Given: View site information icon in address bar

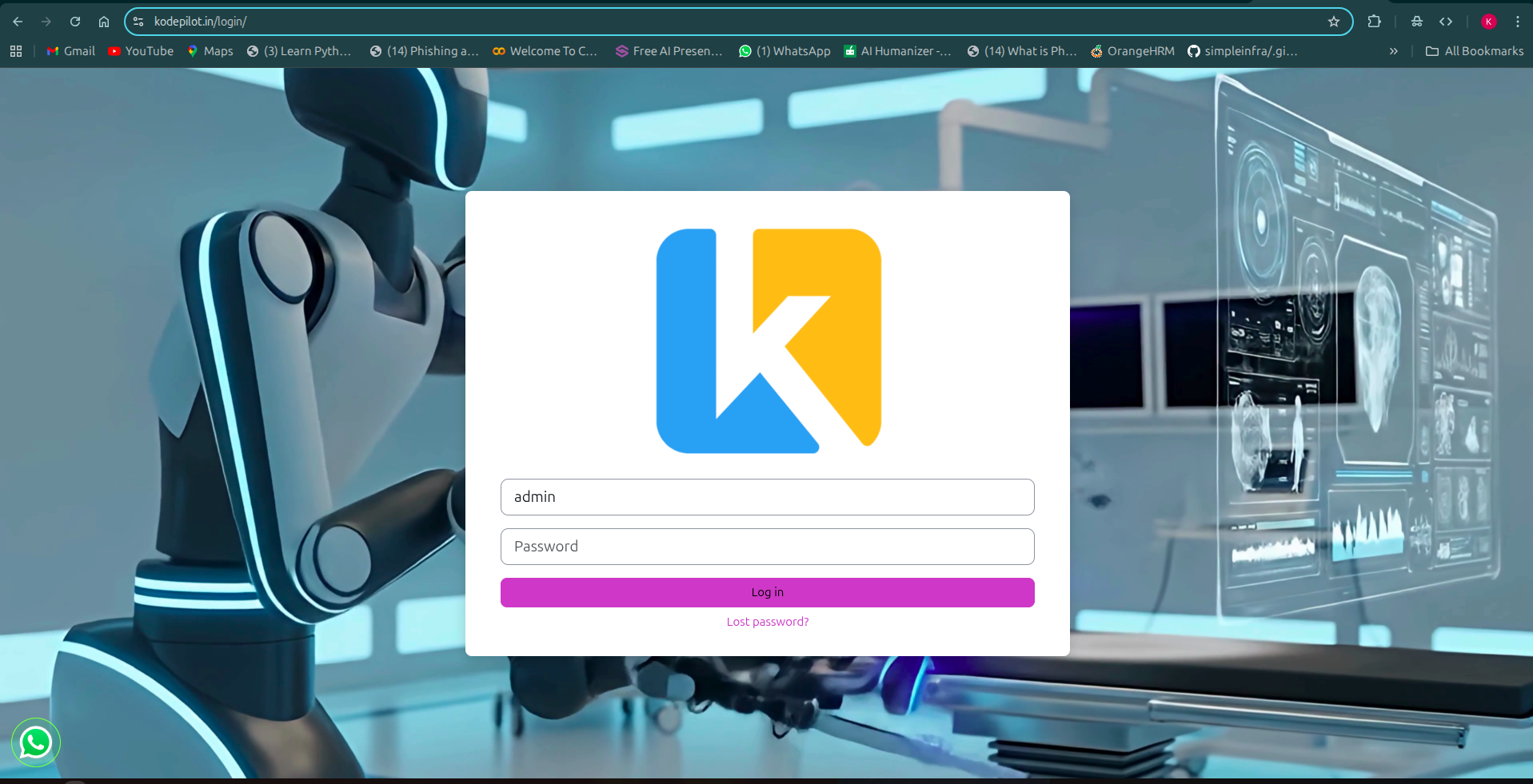Looking at the screenshot, I should (138, 22).
